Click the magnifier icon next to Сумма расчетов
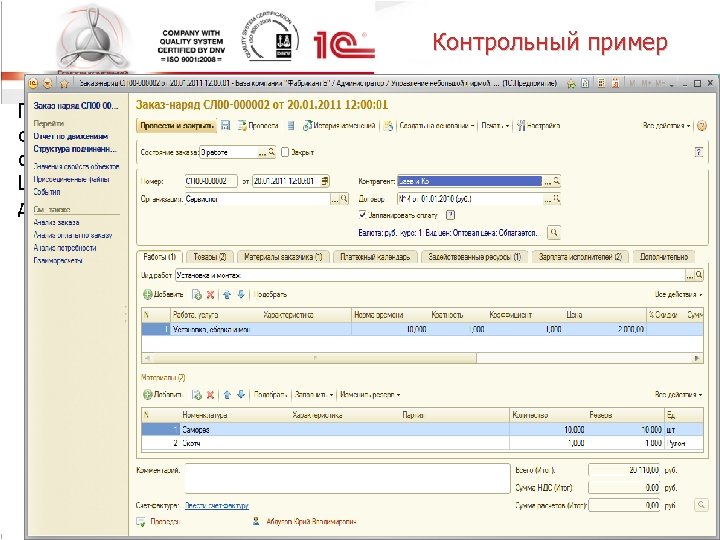The width and height of the screenshot is (720, 540). [x=701, y=505]
